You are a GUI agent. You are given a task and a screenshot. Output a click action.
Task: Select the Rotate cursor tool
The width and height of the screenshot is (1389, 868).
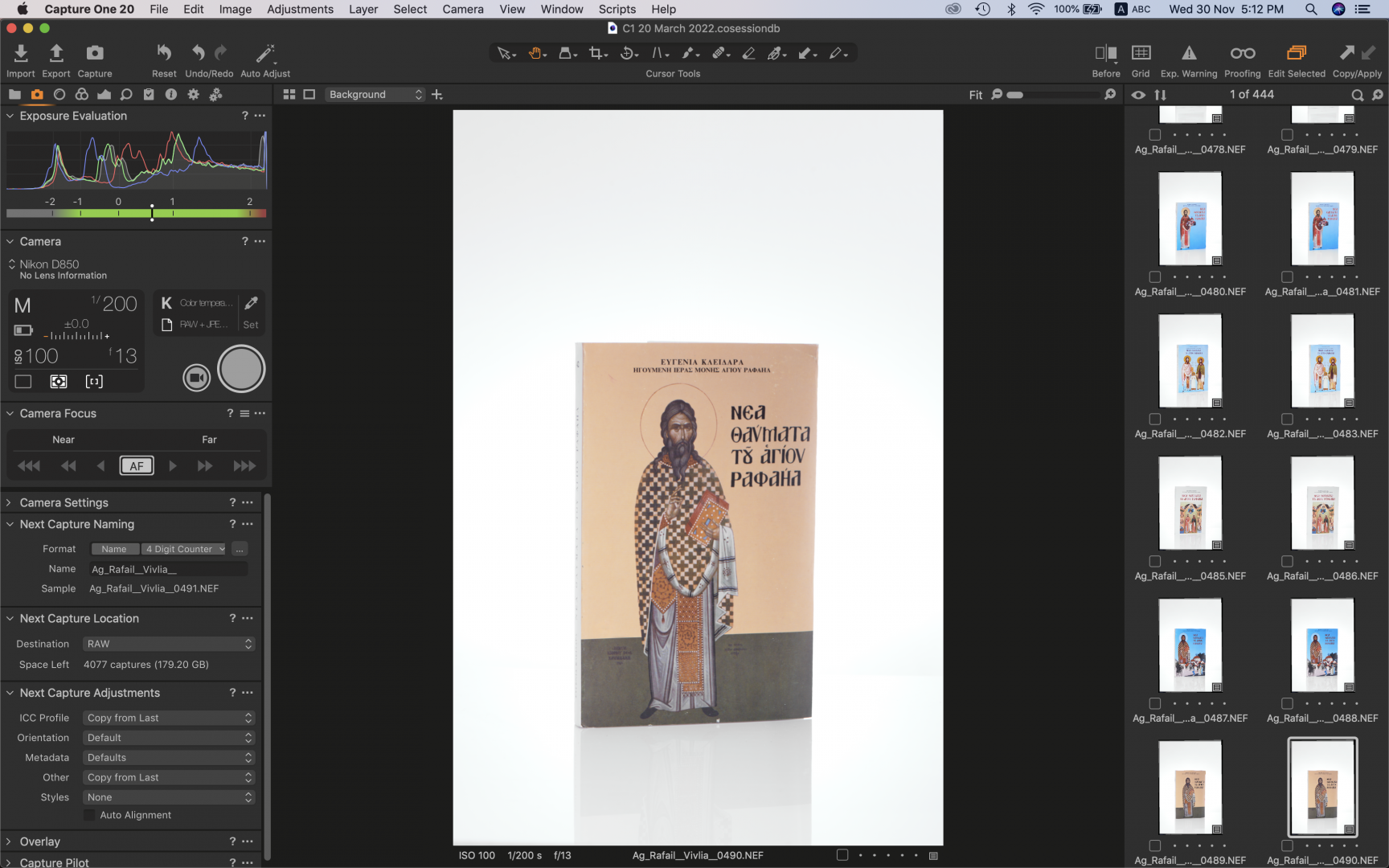(x=629, y=53)
